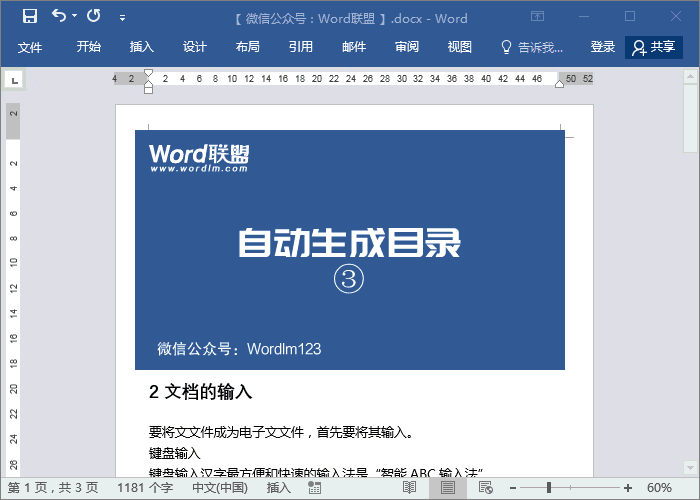This screenshot has width=700, height=500.
Task: Switch to the 邮件 tab
Action: (354, 46)
